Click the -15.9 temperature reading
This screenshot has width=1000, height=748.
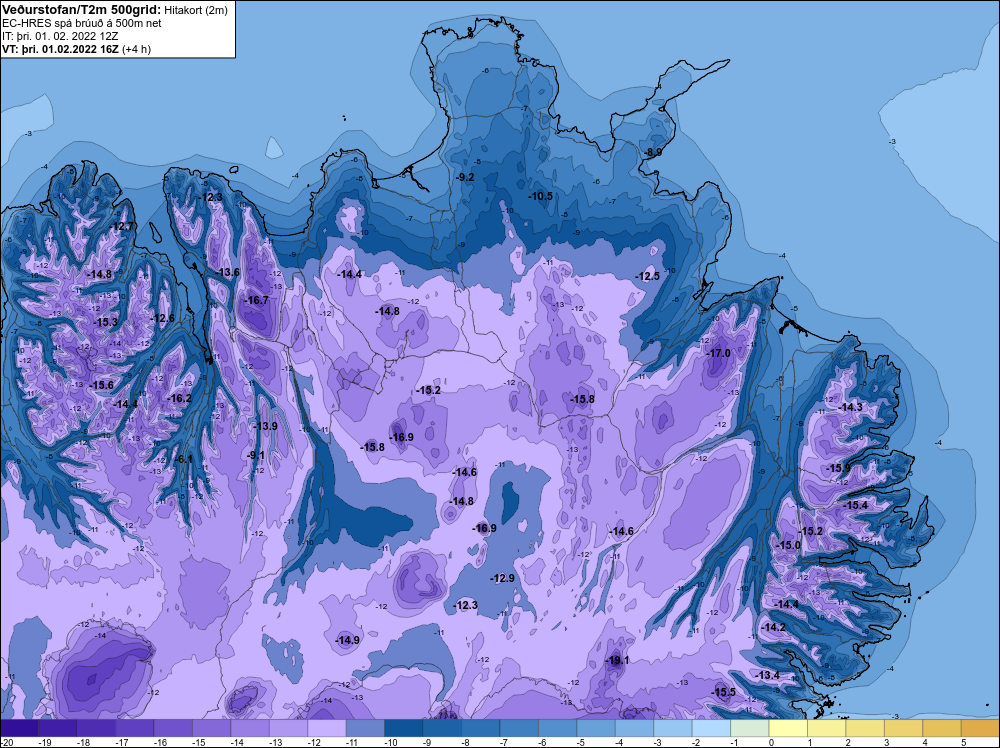tap(838, 469)
